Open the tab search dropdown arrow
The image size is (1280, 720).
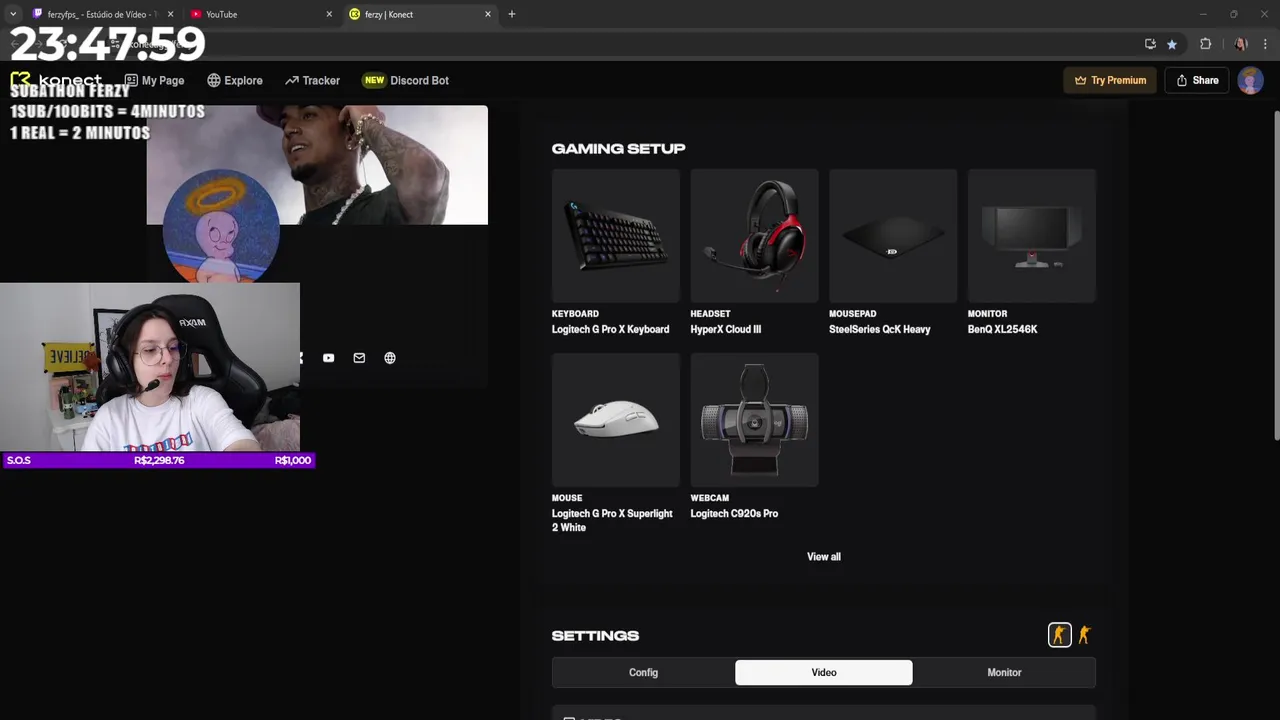point(12,14)
